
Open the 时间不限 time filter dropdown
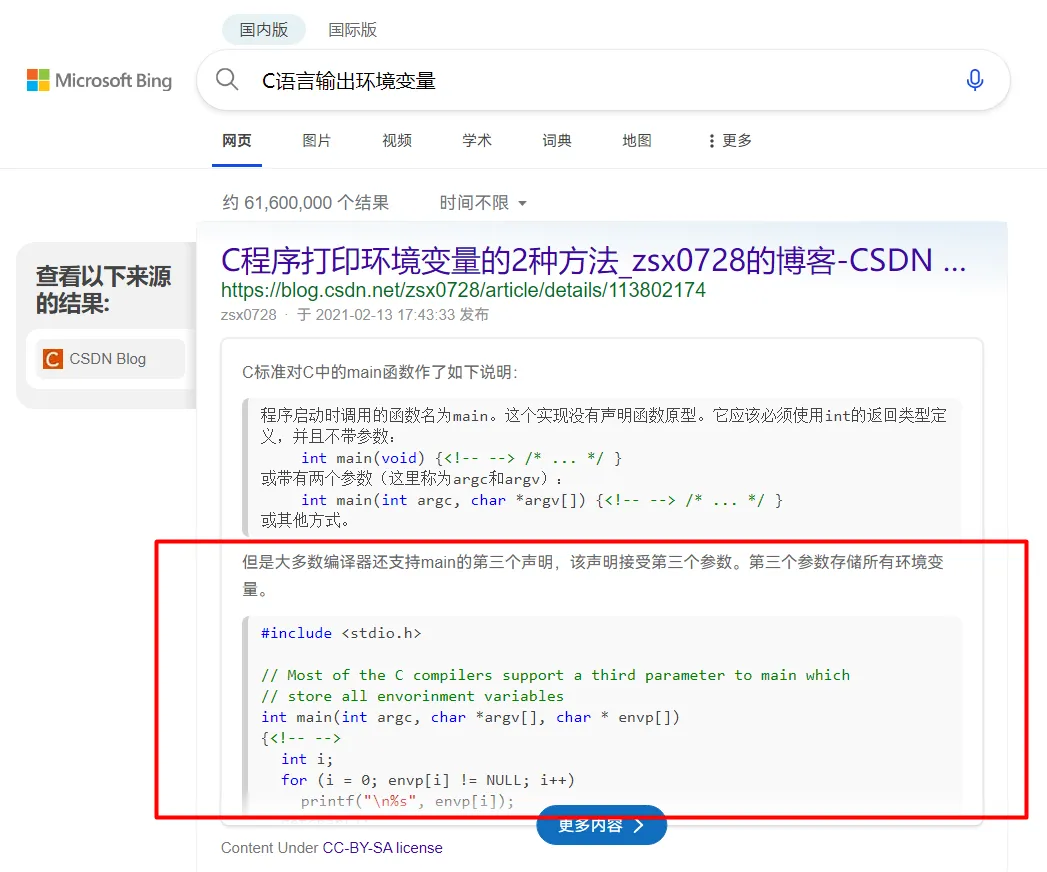[x=482, y=203]
